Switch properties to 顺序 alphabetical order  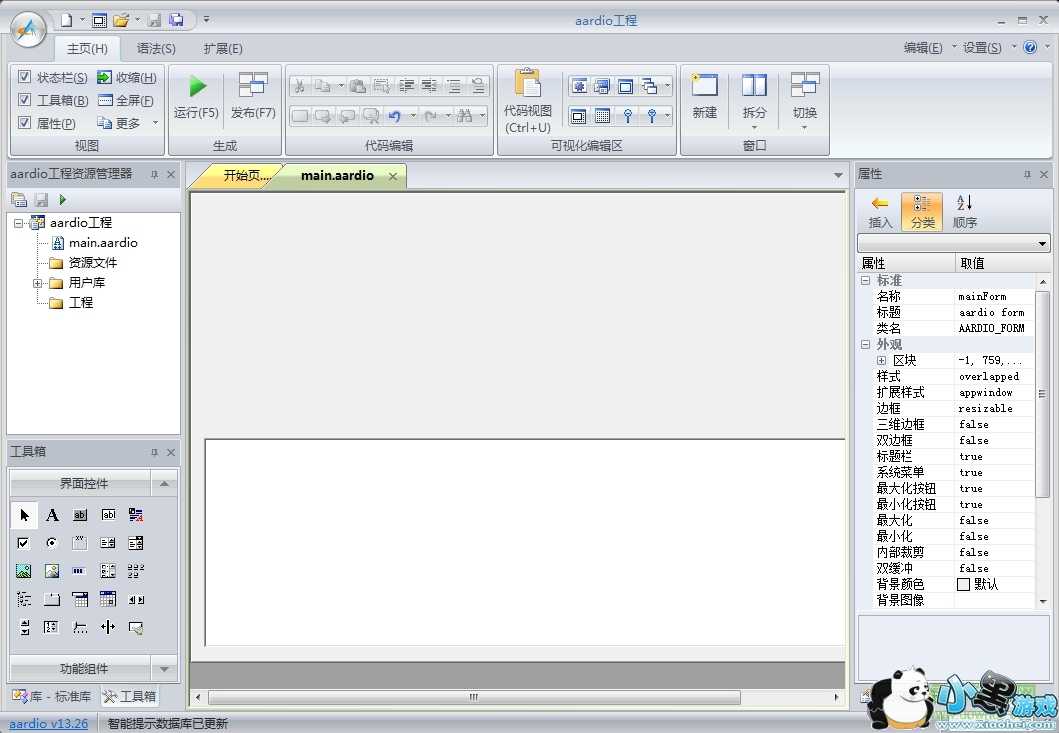tap(964, 211)
